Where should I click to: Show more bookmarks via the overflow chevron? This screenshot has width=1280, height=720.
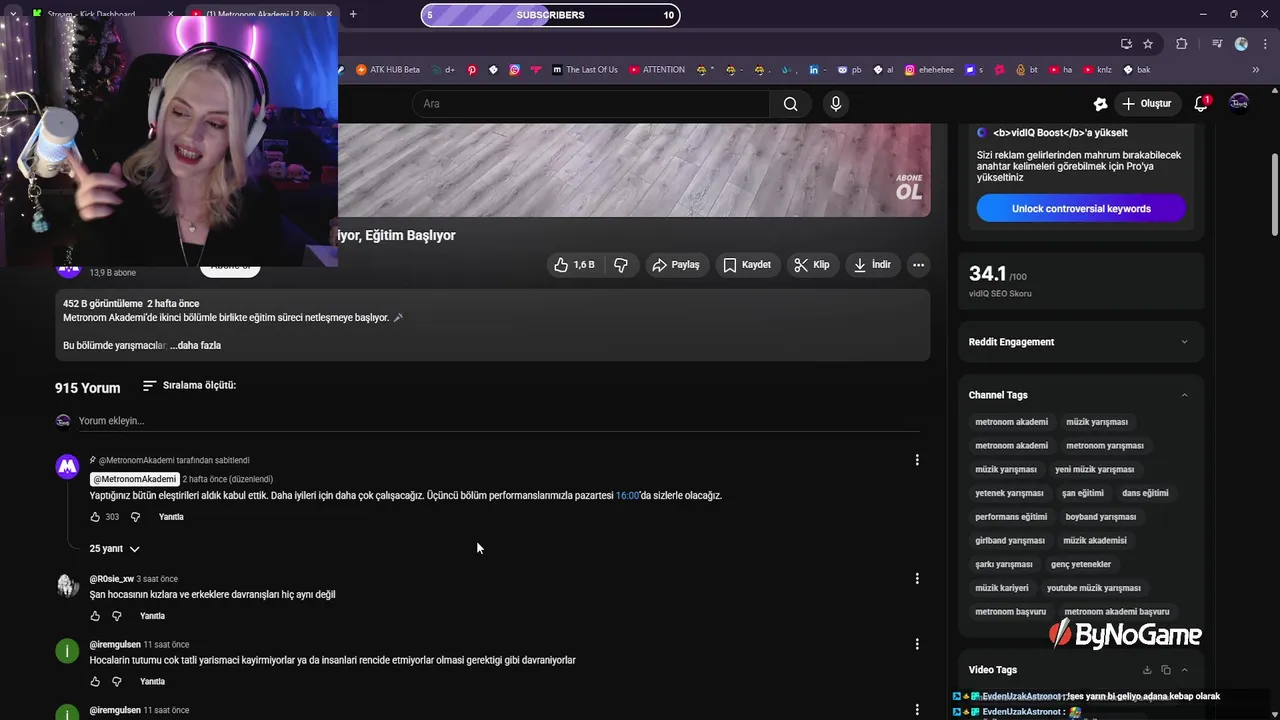click(x=1256, y=70)
